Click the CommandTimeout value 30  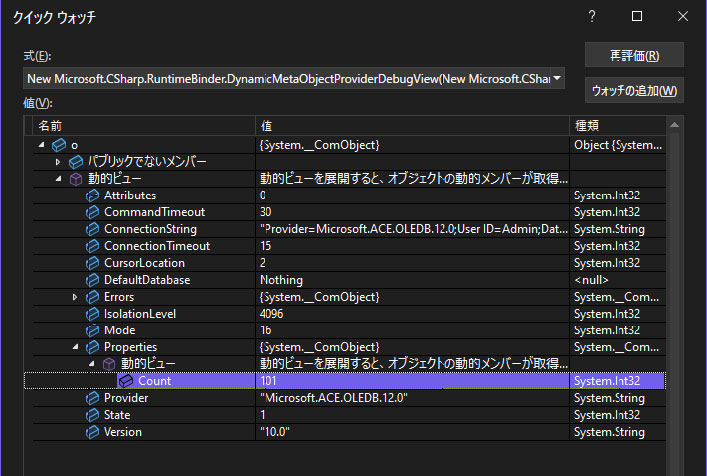pyautogui.click(x=266, y=212)
